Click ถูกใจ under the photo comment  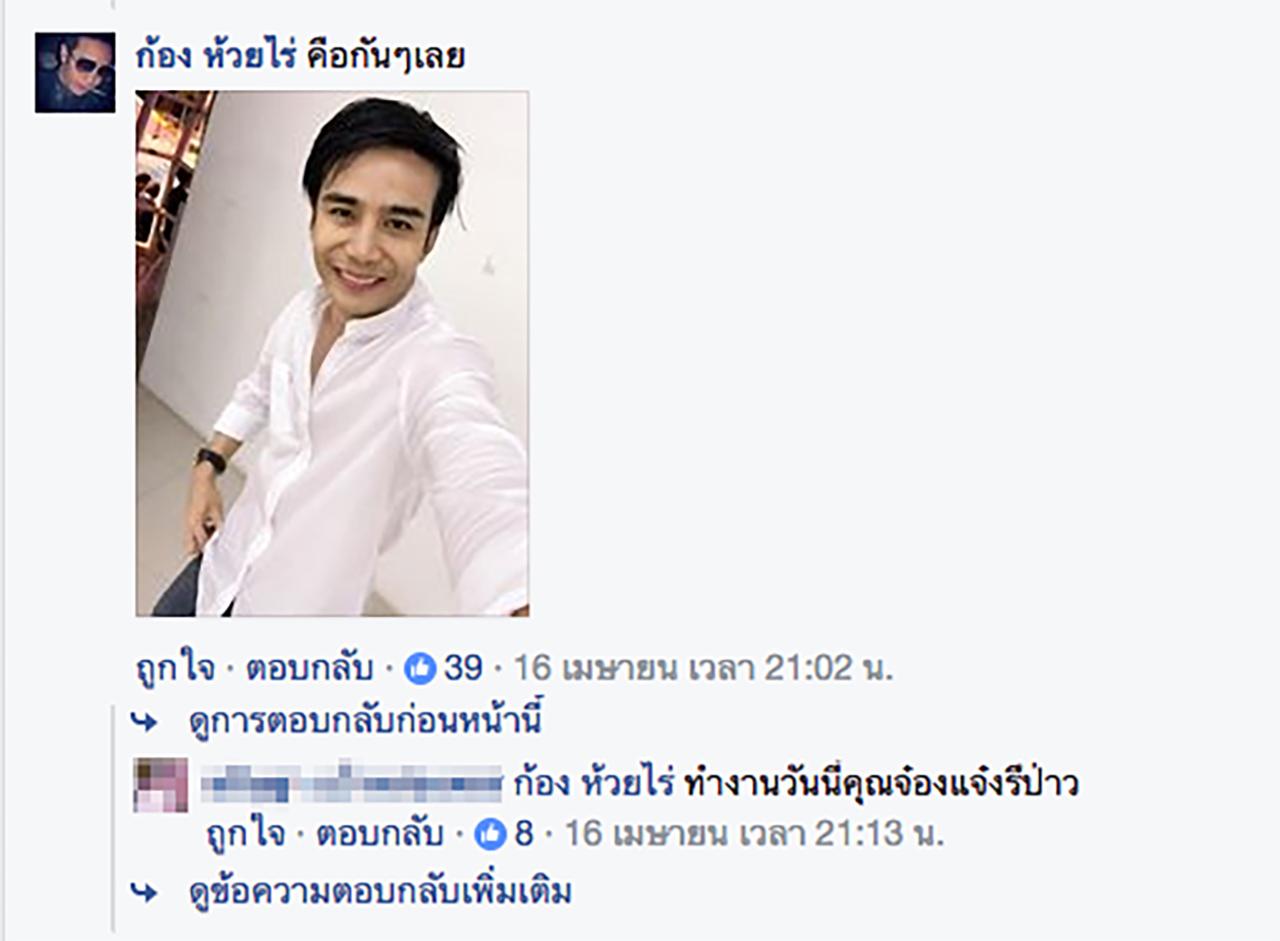tap(174, 669)
